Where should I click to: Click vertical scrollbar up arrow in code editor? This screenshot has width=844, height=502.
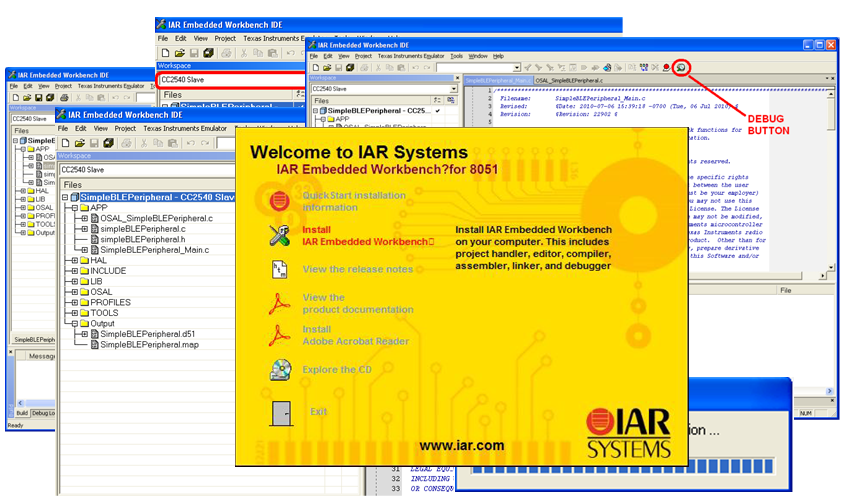point(832,94)
